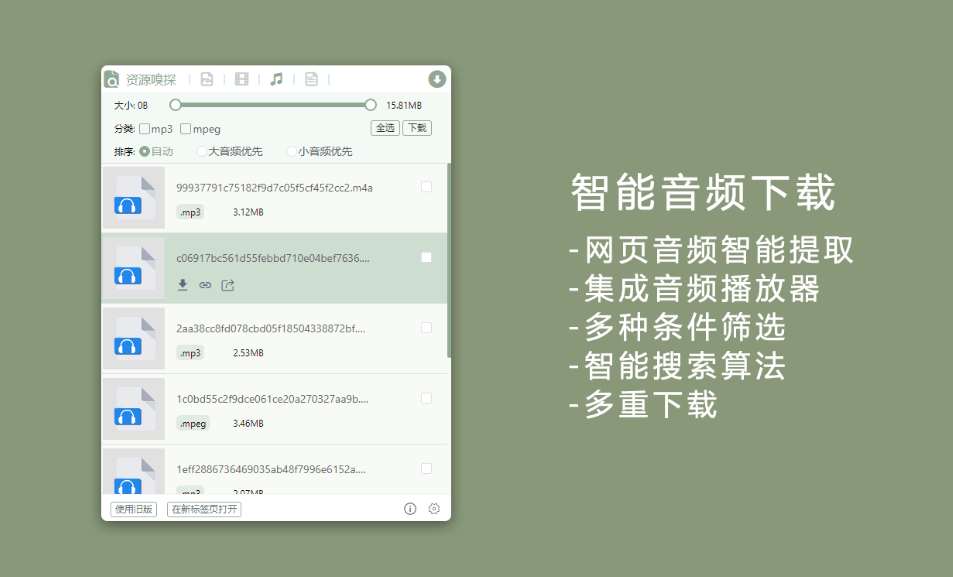Open the selected audio in new window icon
This screenshot has height=577, width=953.
tap(226, 286)
